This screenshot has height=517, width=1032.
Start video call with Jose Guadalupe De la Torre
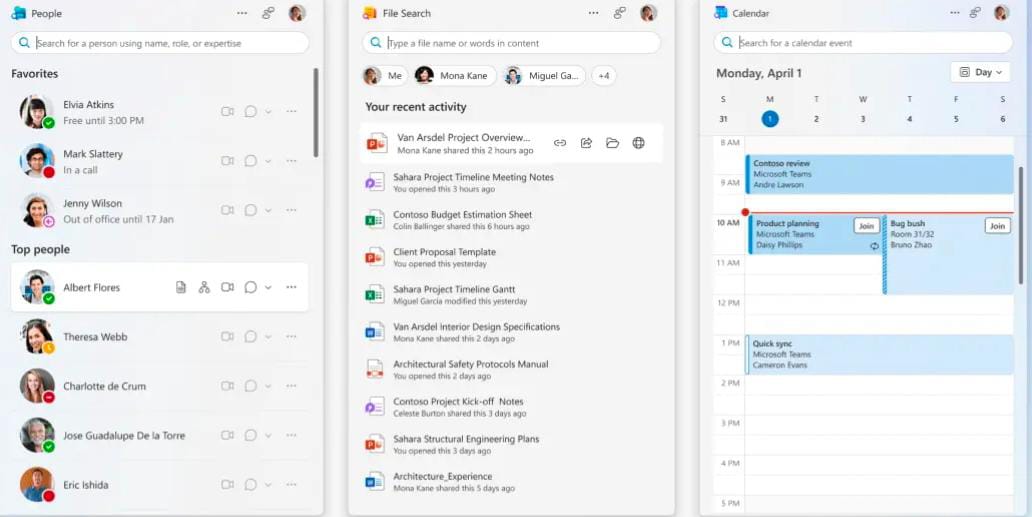pos(227,435)
